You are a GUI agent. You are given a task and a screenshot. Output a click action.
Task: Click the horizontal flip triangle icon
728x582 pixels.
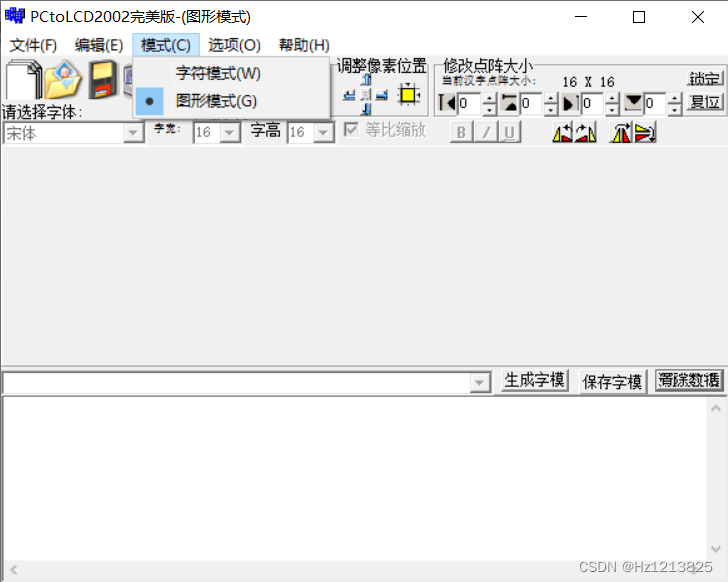(x=621, y=133)
